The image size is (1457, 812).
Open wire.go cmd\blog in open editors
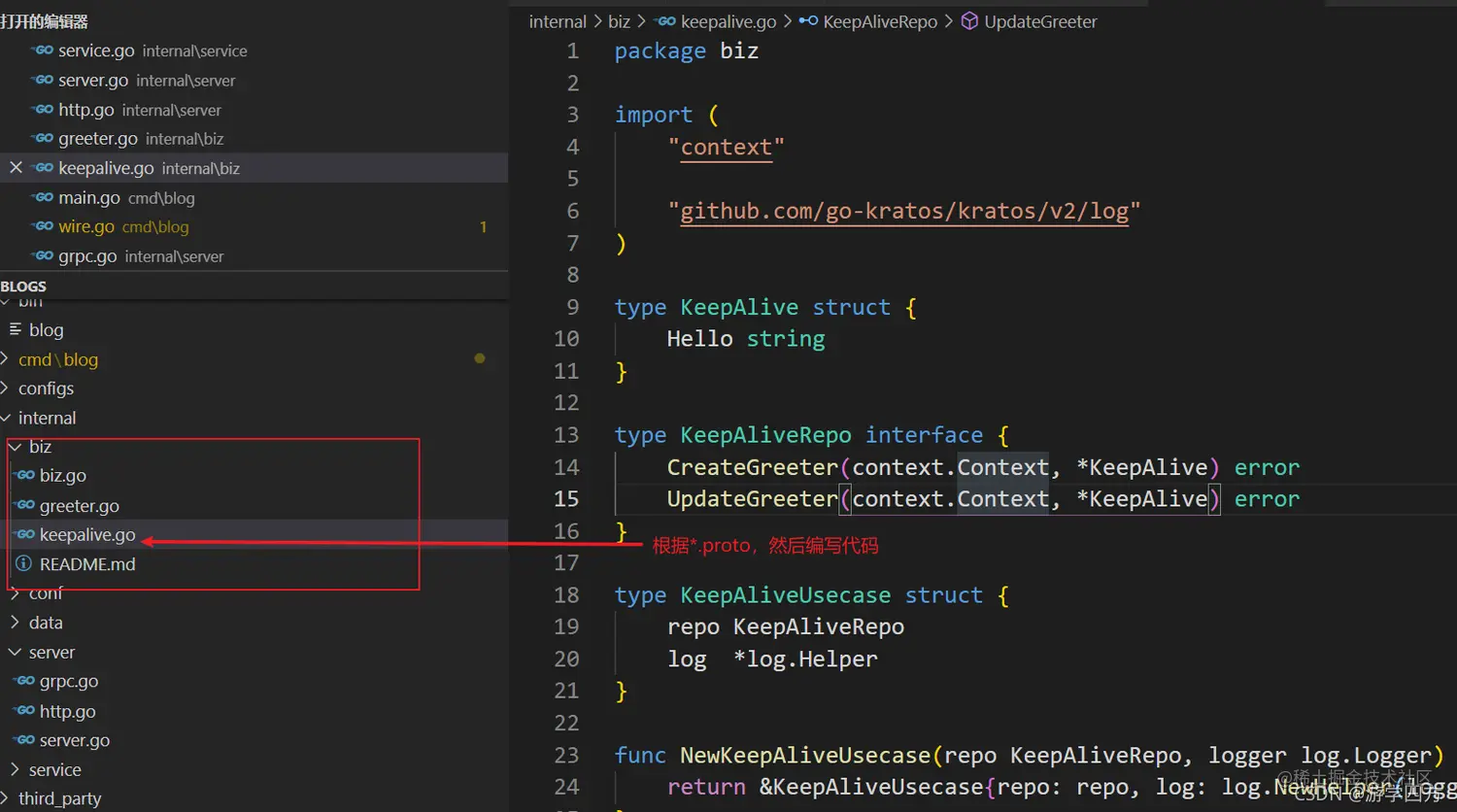(254, 226)
